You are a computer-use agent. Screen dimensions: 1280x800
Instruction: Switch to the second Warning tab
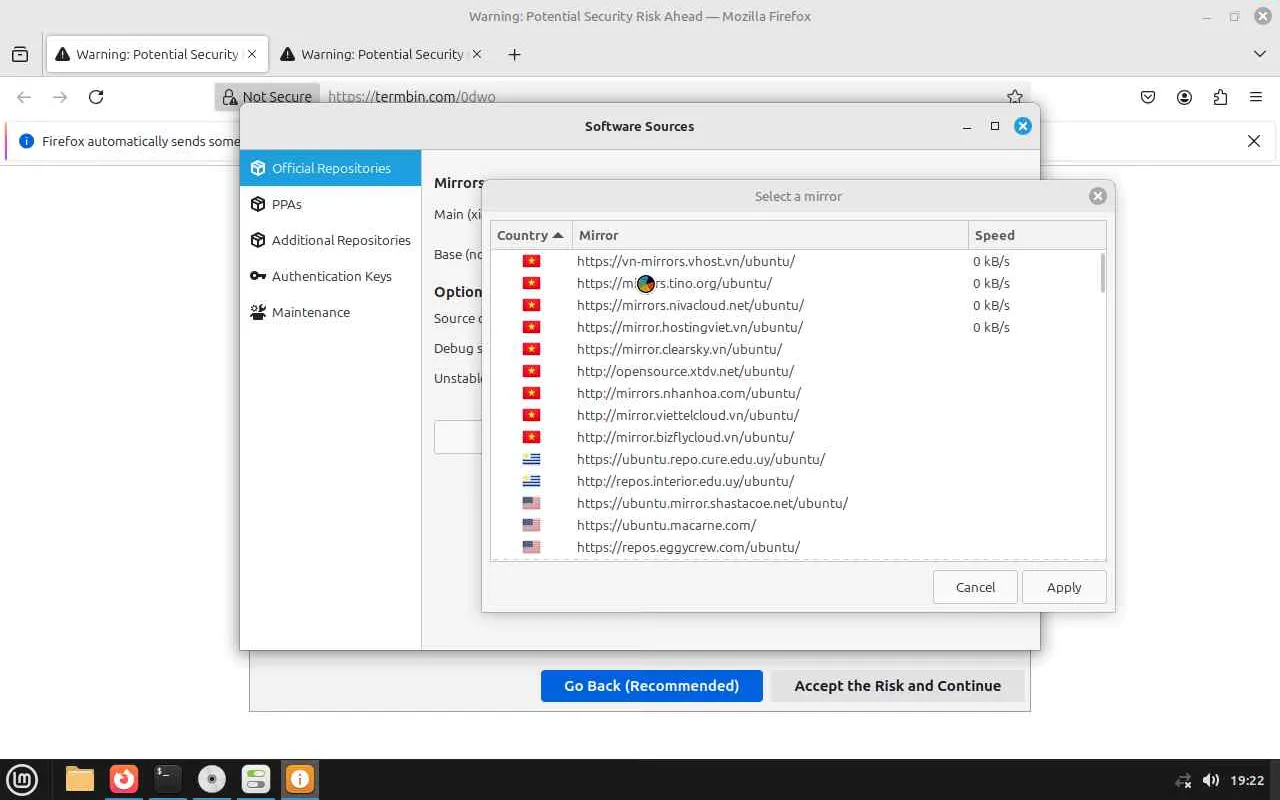click(x=382, y=54)
